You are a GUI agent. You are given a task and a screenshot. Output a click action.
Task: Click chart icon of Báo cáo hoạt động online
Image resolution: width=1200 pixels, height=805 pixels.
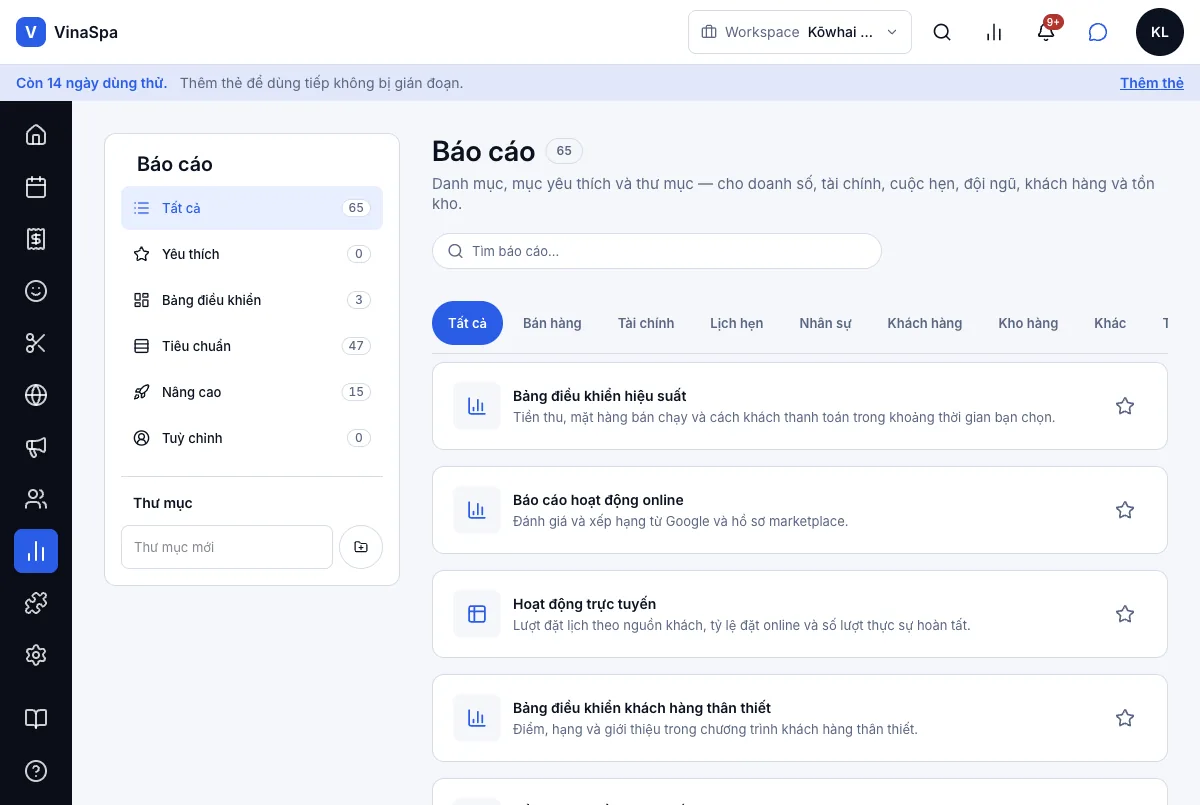tap(477, 510)
